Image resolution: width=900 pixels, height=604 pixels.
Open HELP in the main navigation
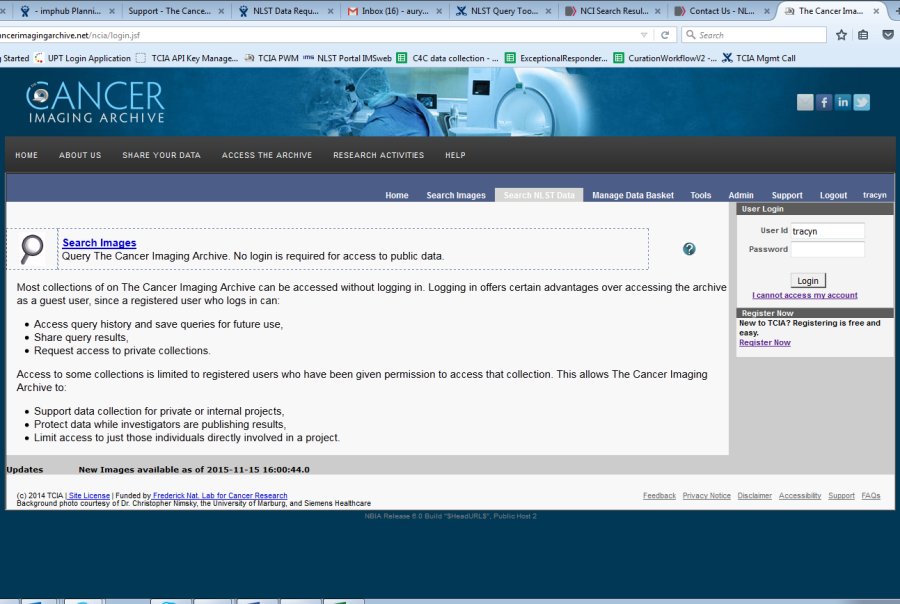coord(455,155)
